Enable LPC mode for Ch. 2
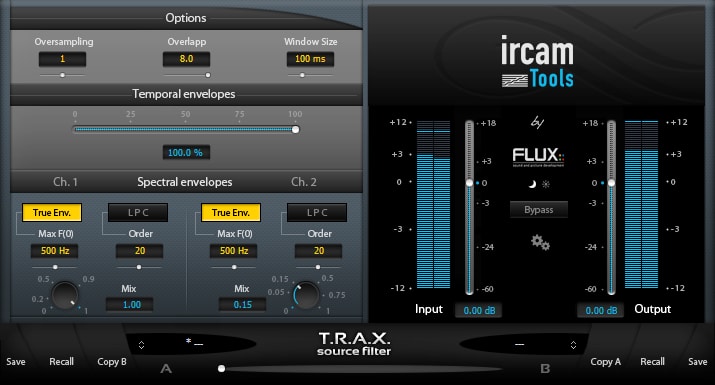Viewport: 715px width, 385px height. coord(317,213)
